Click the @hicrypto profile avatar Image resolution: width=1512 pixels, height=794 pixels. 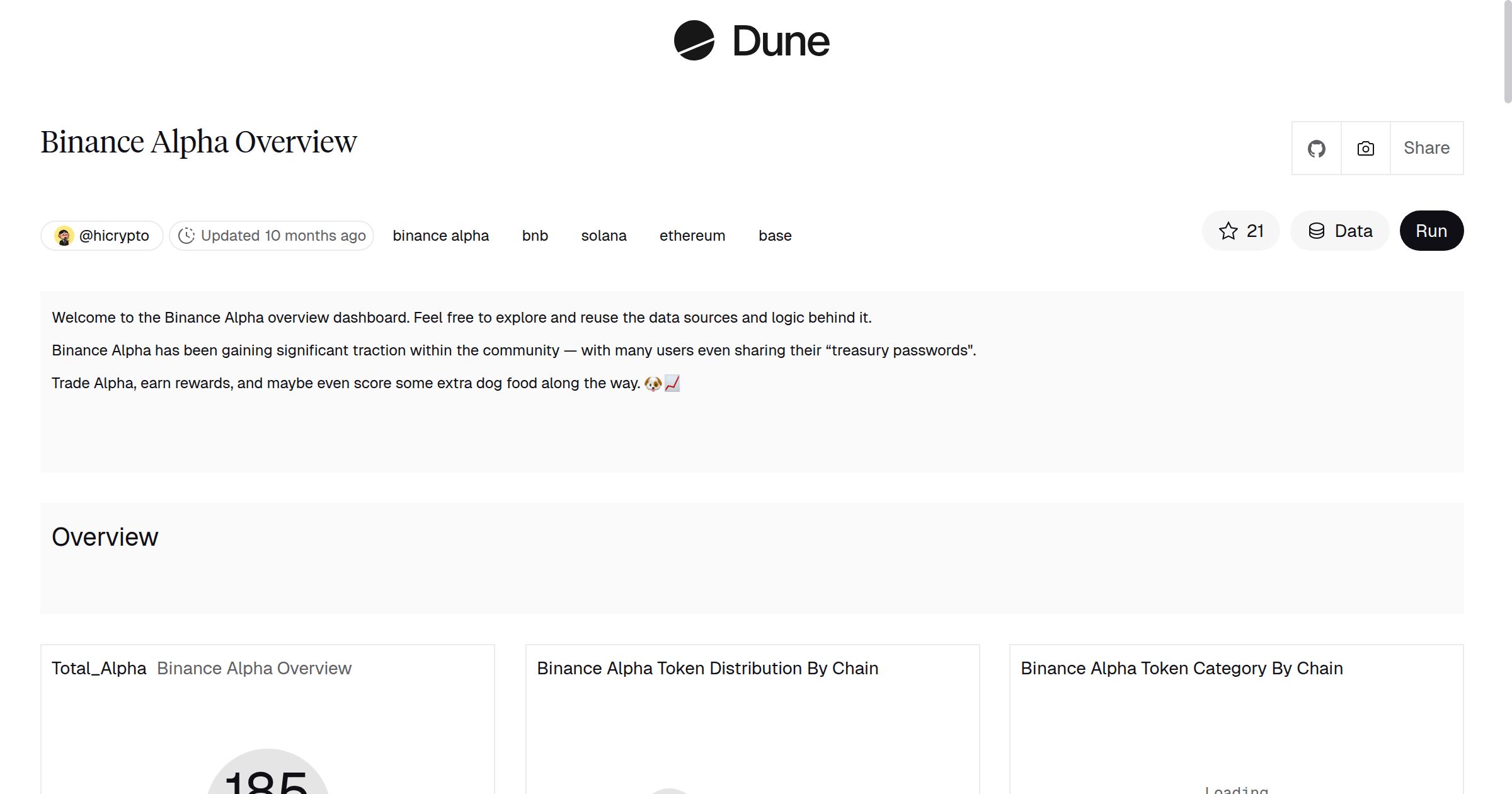(x=64, y=234)
